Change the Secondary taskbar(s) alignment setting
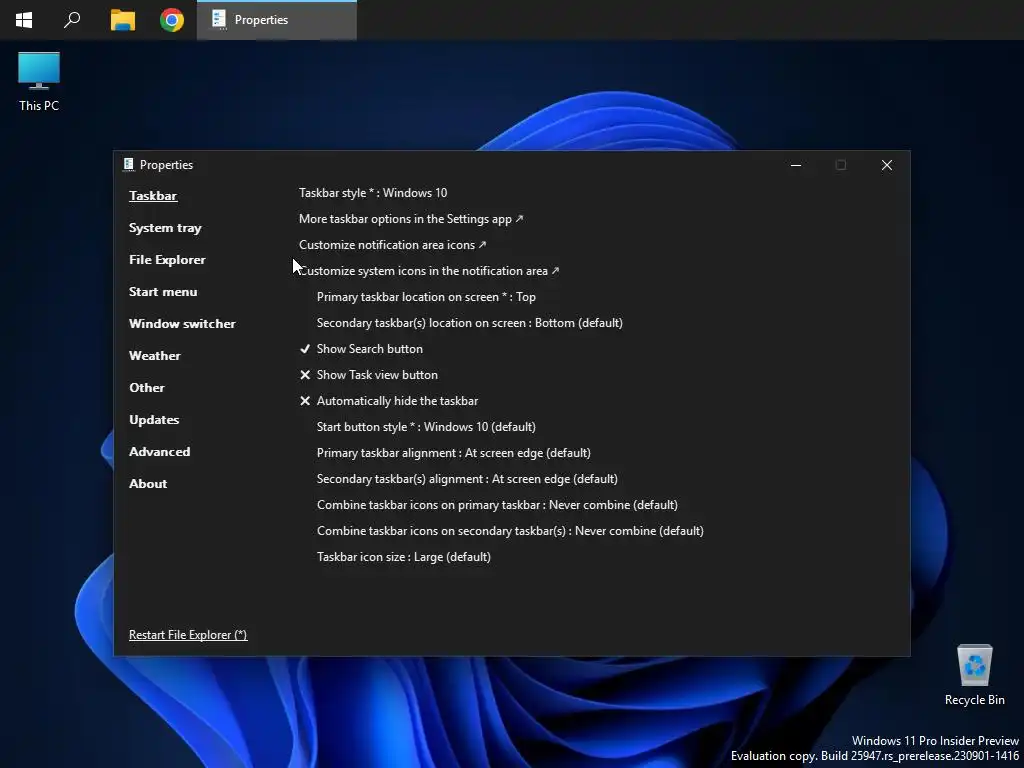 pyautogui.click(x=467, y=479)
